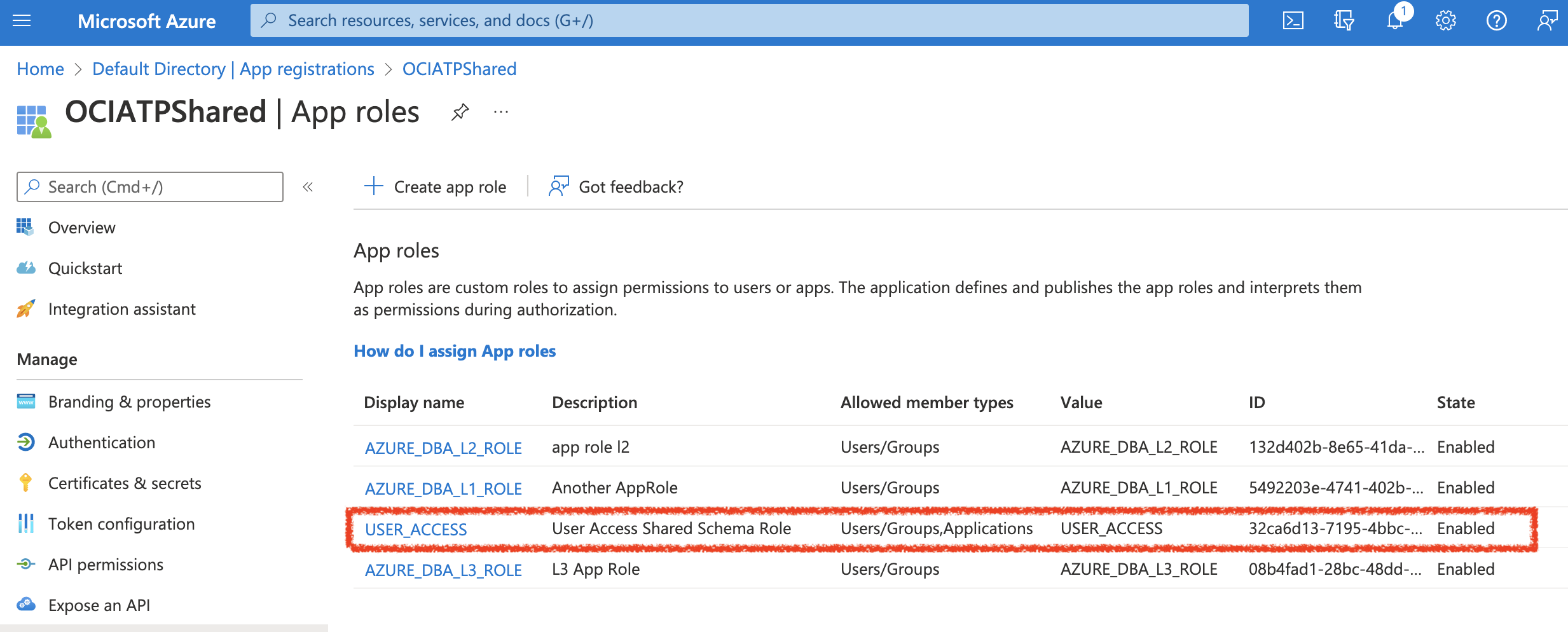Pin the OCIATPShared App roles page
The width and height of the screenshot is (1568, 632).
pos(460,113)
